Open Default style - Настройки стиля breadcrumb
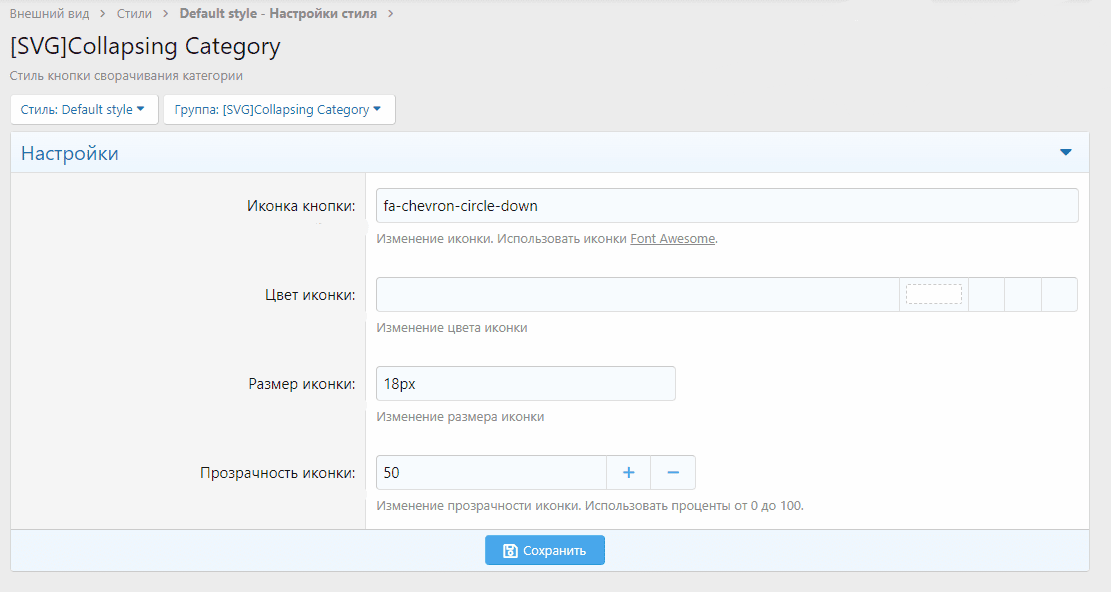The height and width of the screenshot is (592, 1111). point(277,13)
